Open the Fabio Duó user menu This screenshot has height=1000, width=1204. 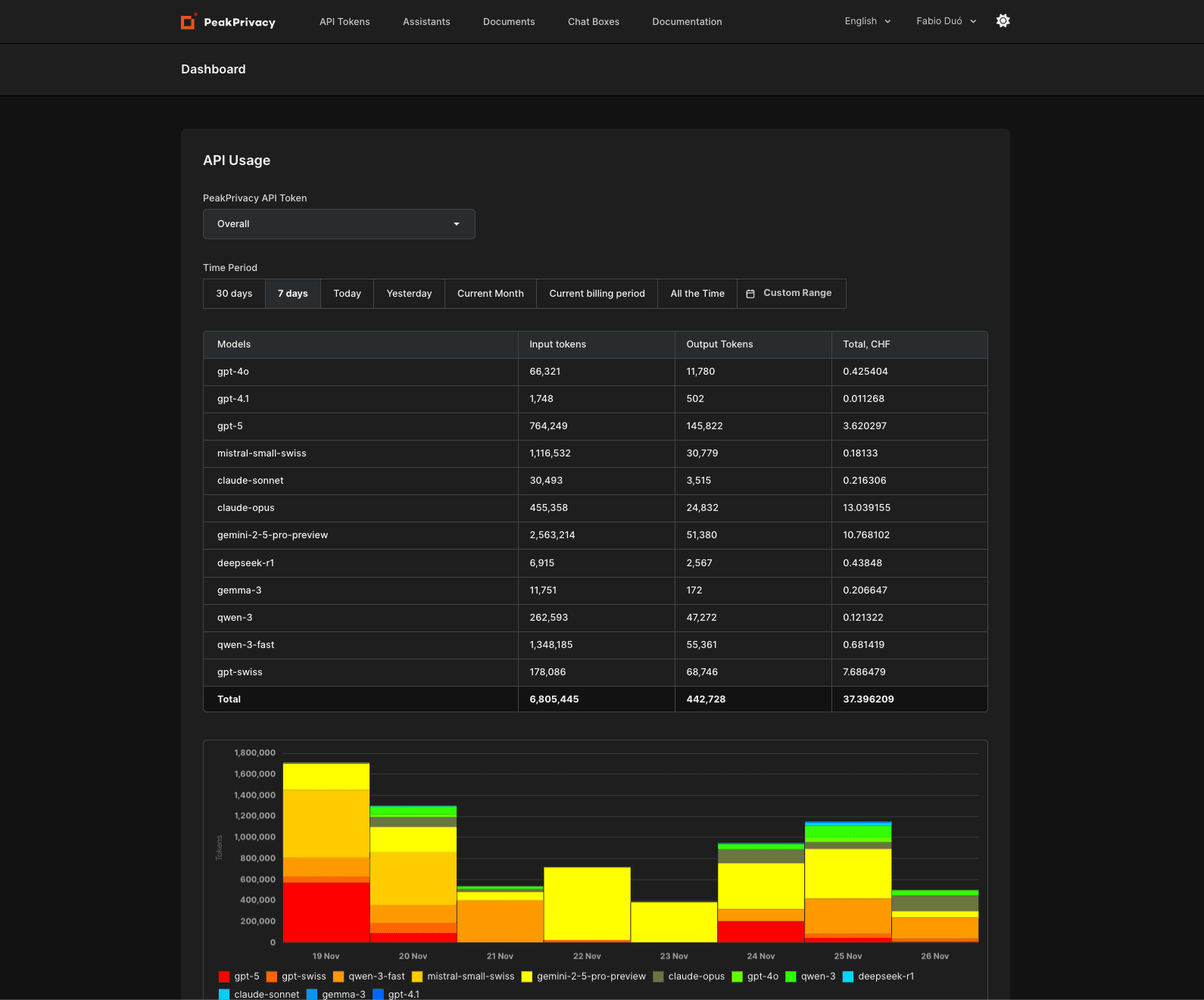click(946, 21)
